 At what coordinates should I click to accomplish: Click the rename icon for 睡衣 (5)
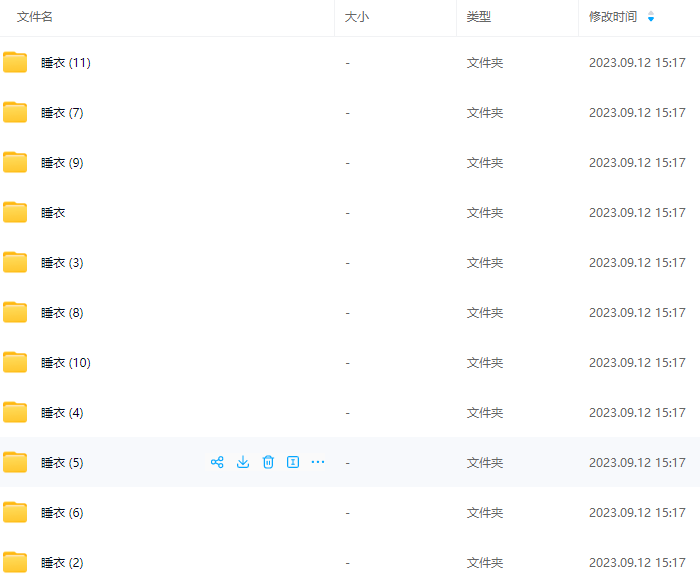(x=293, y=462)
